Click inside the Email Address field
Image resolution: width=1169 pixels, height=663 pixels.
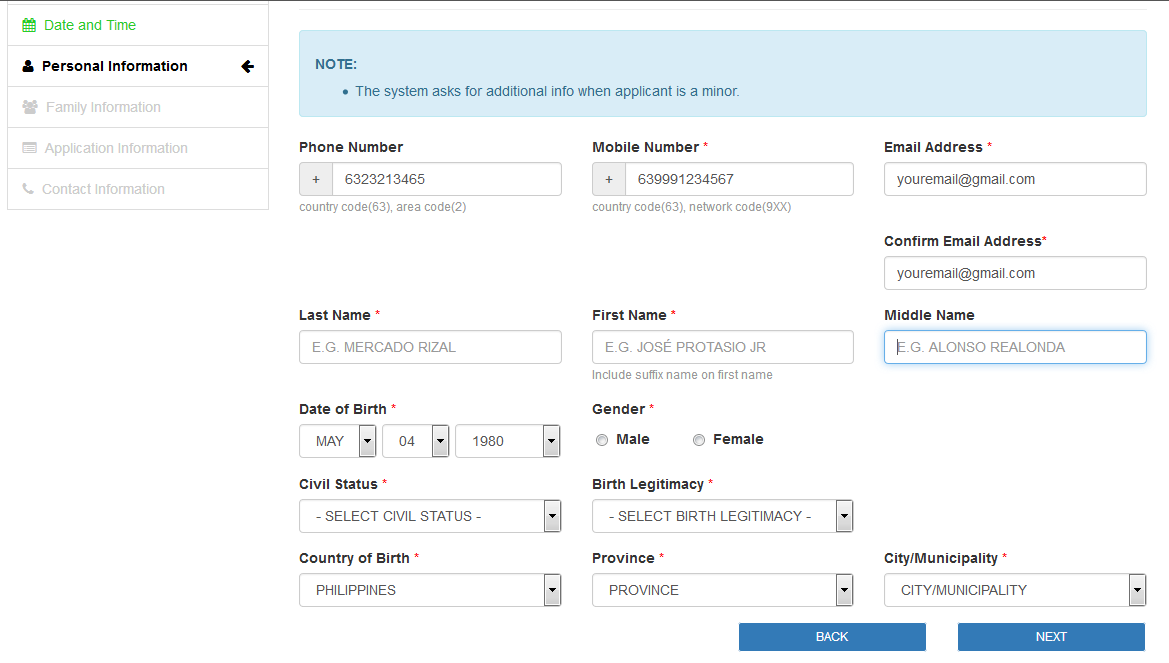pyautogui.click(x=1014, y=179)
